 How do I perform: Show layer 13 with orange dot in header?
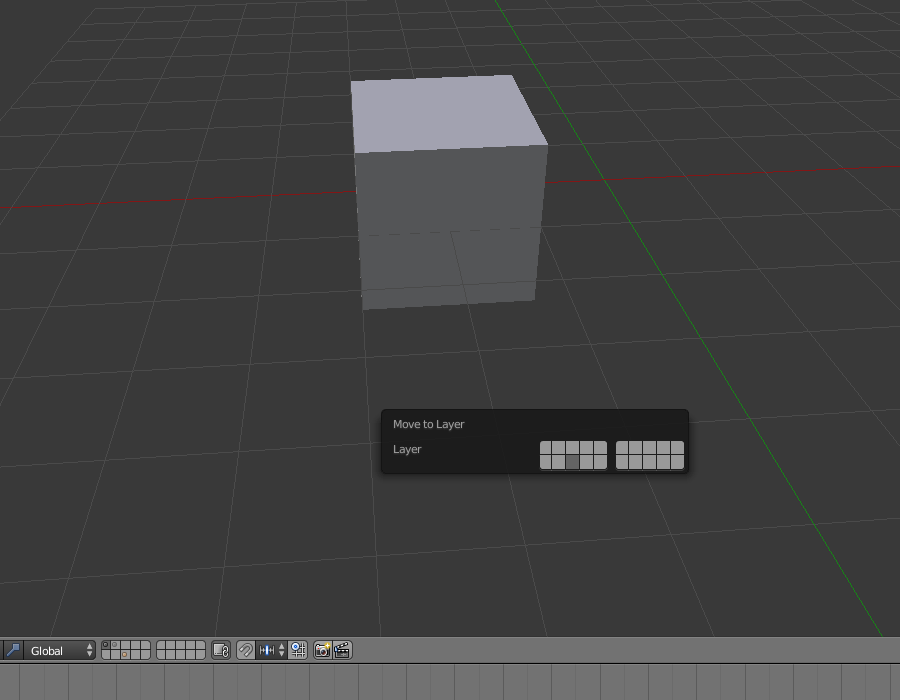(126, 655)
